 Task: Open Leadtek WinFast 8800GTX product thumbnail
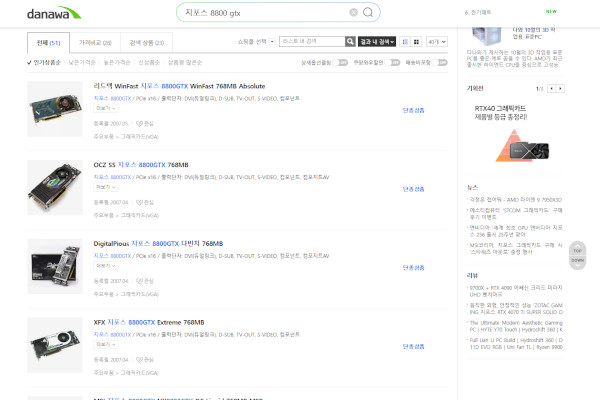pyautogui.click(x=55, y=109)
